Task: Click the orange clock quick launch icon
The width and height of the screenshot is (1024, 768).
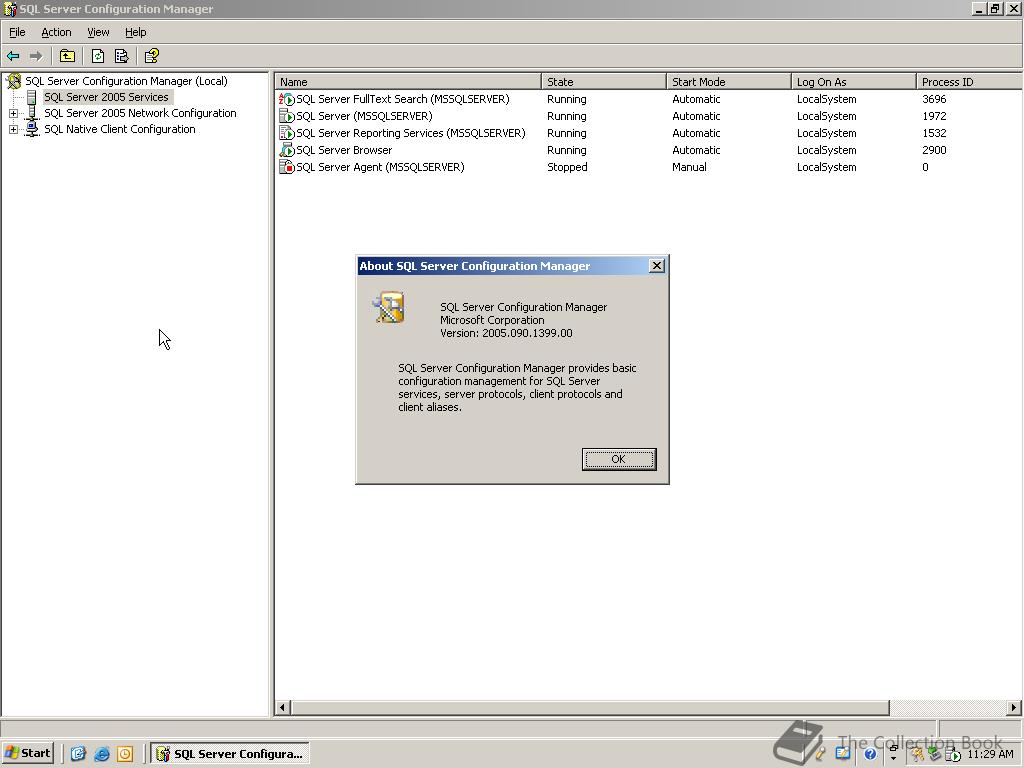Action: 125,754
